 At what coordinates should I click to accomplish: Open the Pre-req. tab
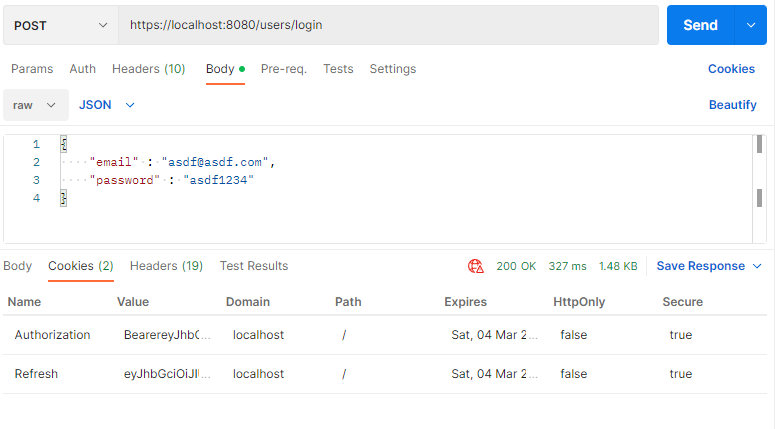(284, 69)
